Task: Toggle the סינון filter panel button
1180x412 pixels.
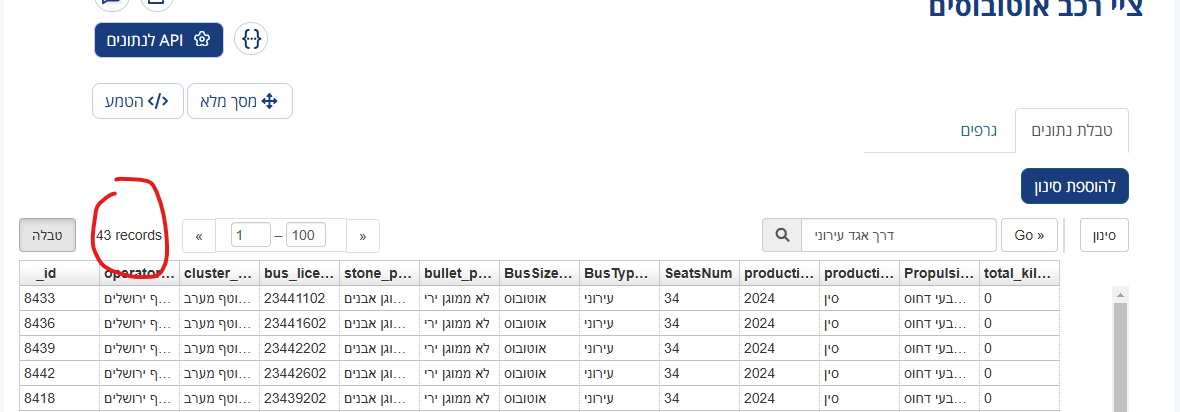Action: pyautogui.click(x=1104, y=236)
